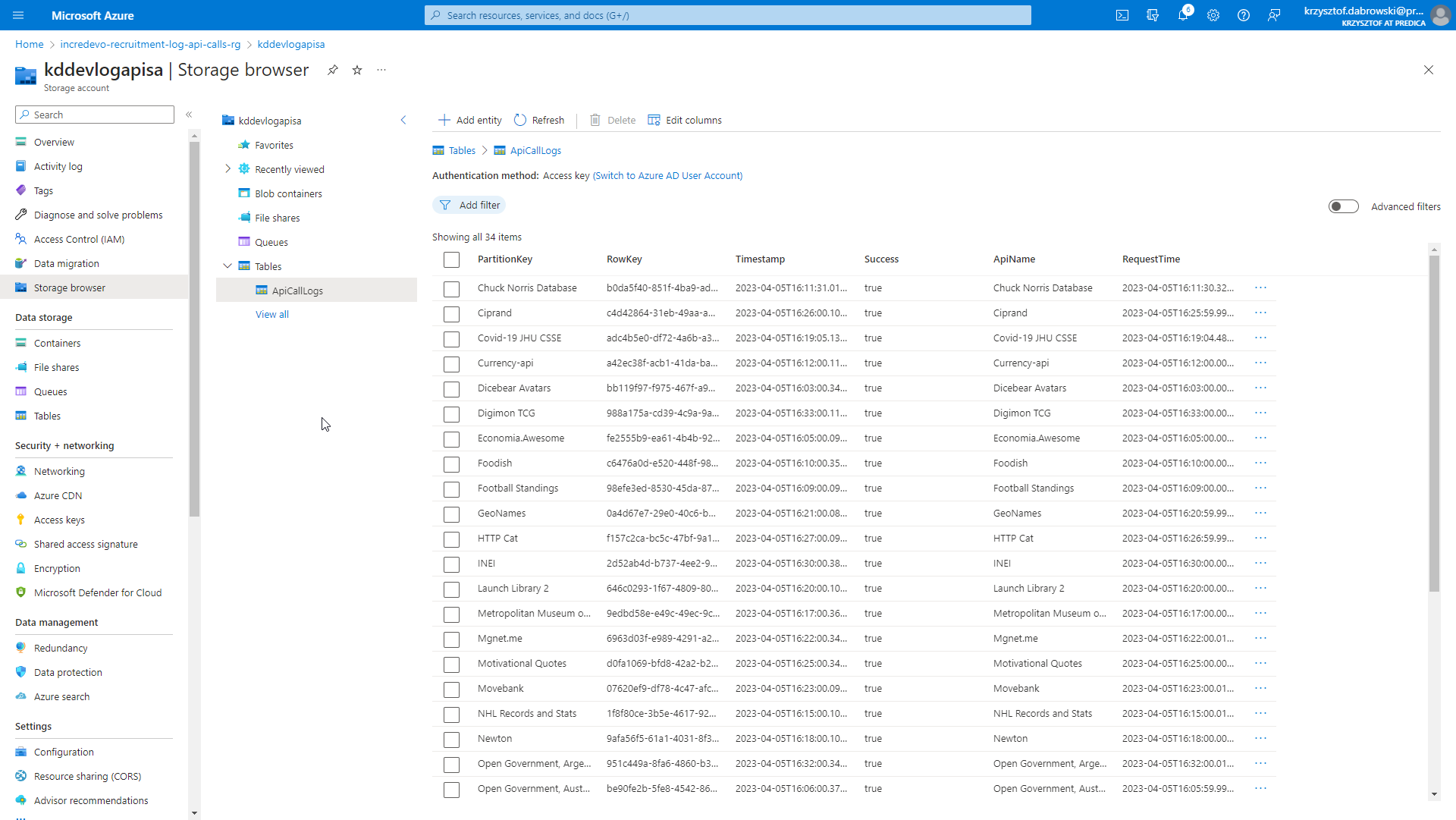Click the Add filter button
1456x820 pixels.
pos(469,205)
